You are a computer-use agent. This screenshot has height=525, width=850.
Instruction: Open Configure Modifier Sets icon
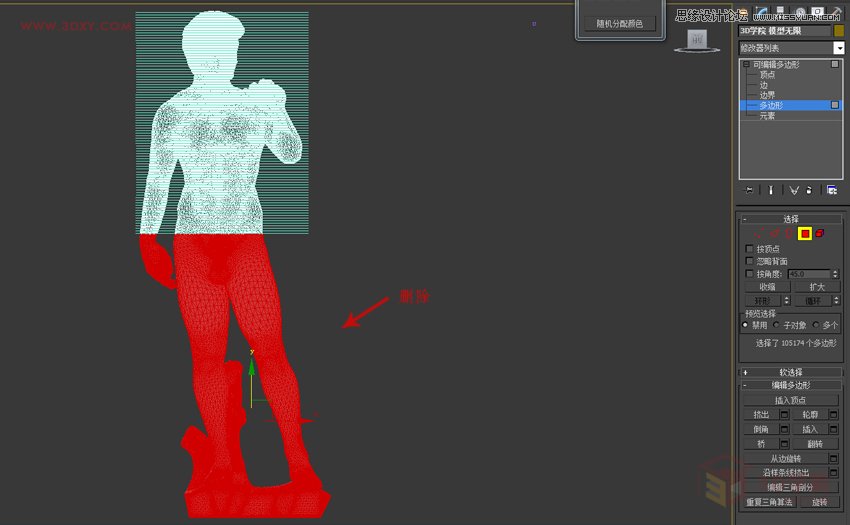832,190
